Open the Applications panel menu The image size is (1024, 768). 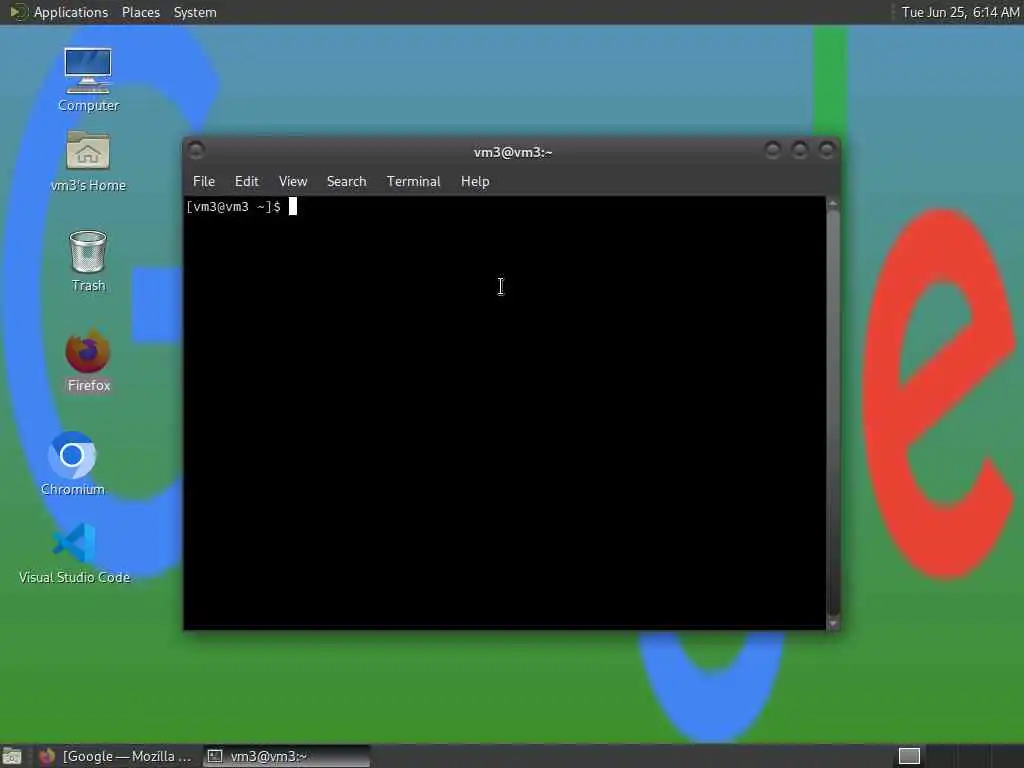tap(71, 12)
